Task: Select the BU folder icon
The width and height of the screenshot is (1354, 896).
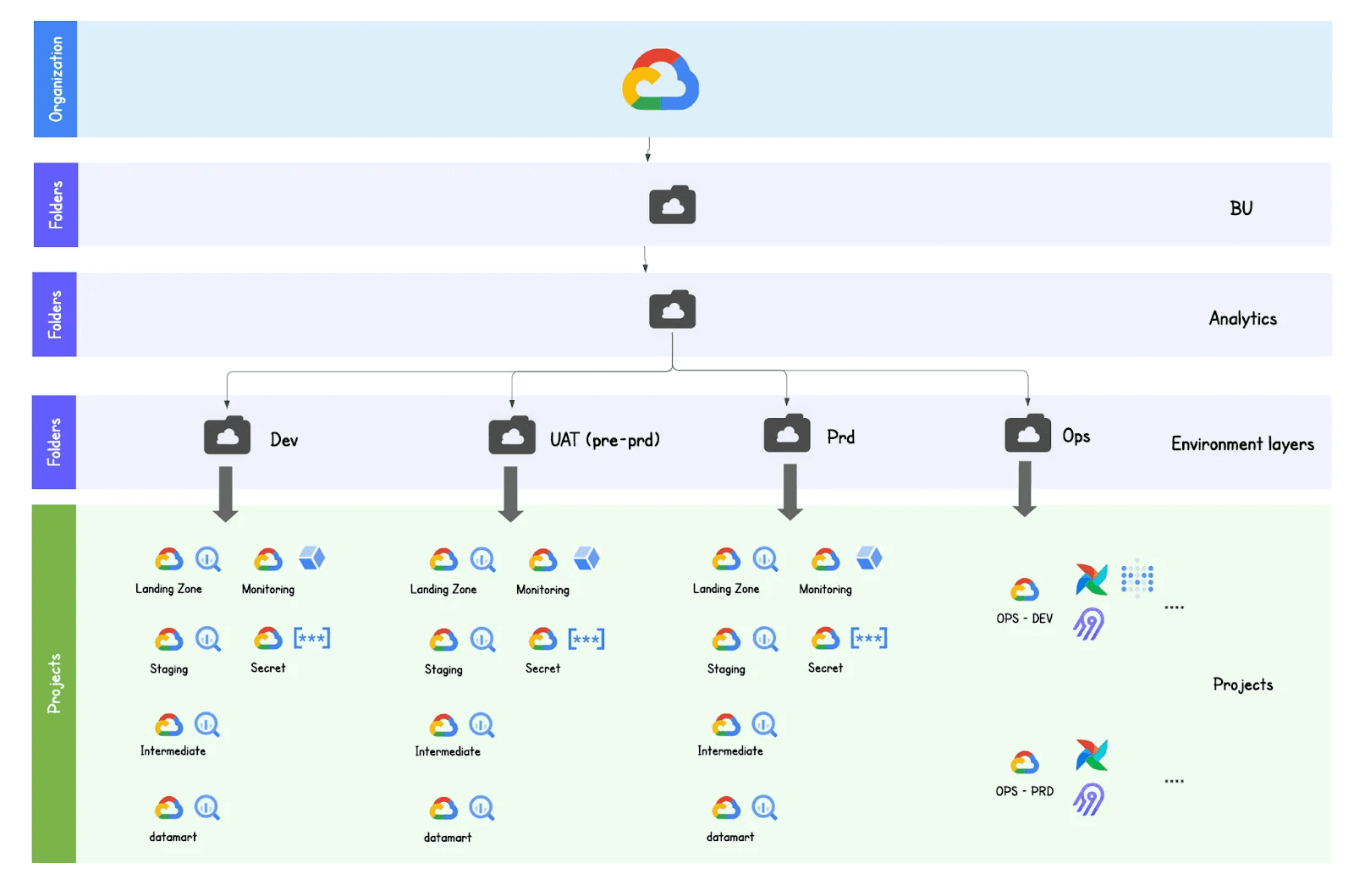Action: tap(672, 205)
